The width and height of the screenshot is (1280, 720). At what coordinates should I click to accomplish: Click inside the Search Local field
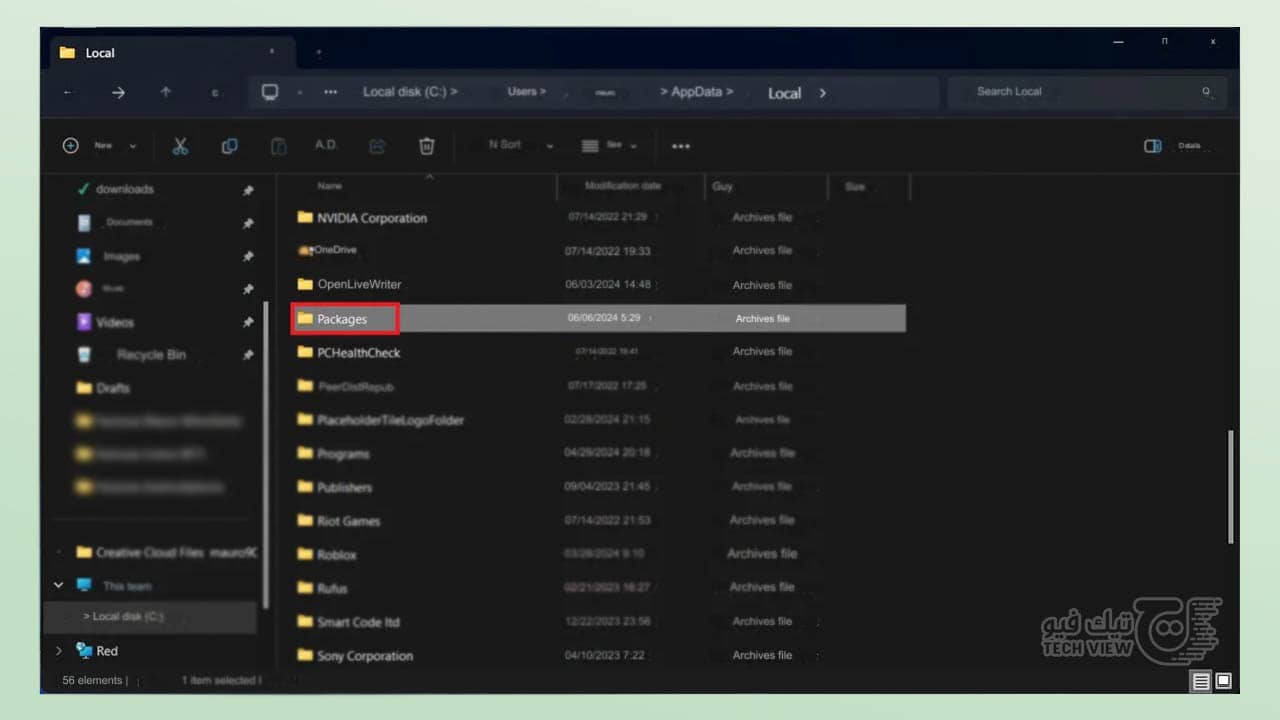(1086, 92)
